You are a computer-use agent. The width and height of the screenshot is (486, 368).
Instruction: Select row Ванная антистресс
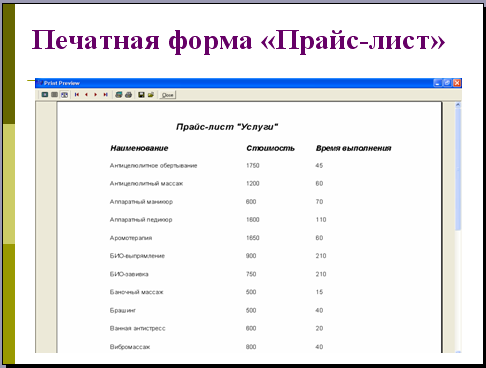(x=137, y=329)
